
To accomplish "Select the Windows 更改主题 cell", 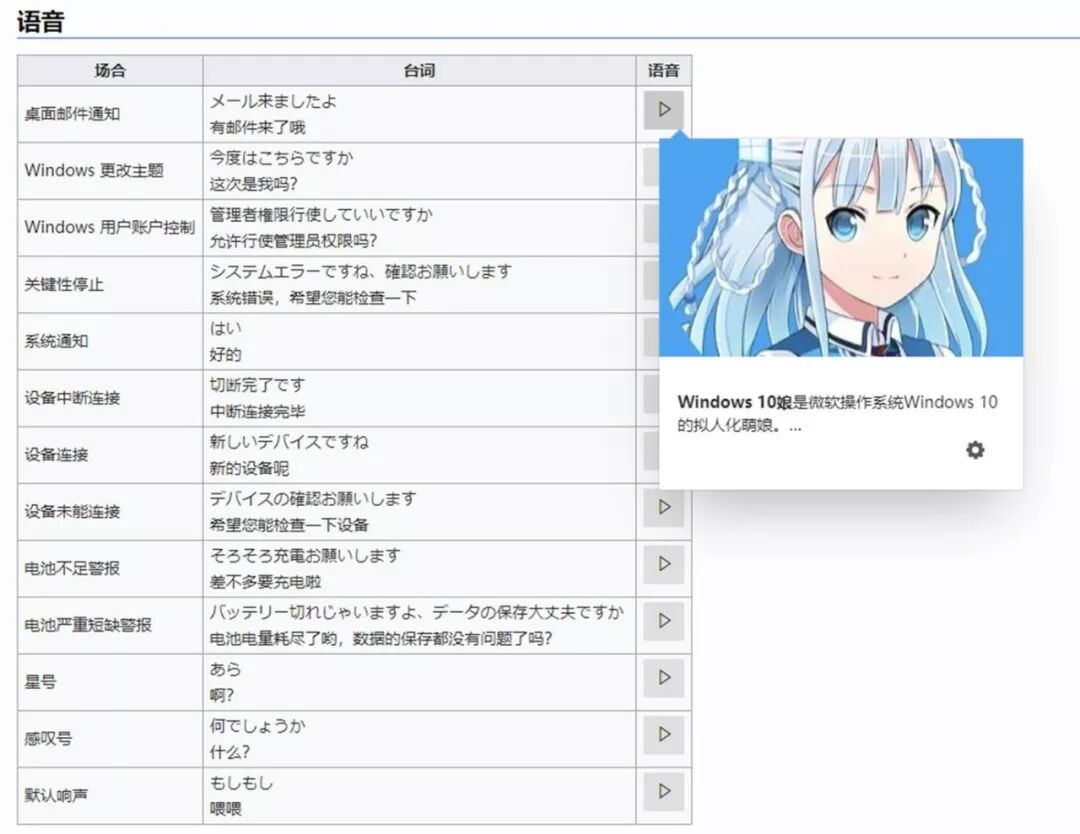I will [x=110, y=171].
